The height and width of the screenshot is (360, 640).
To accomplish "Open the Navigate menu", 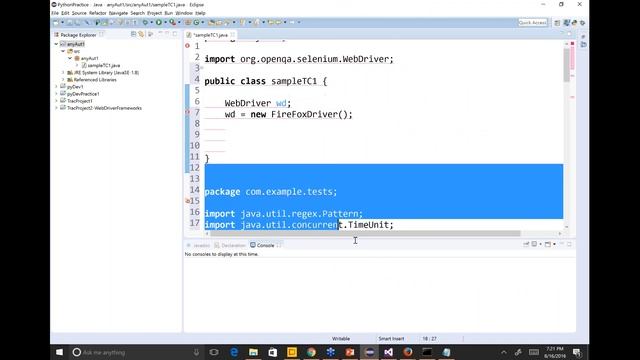I will click(x=118, y=13).
